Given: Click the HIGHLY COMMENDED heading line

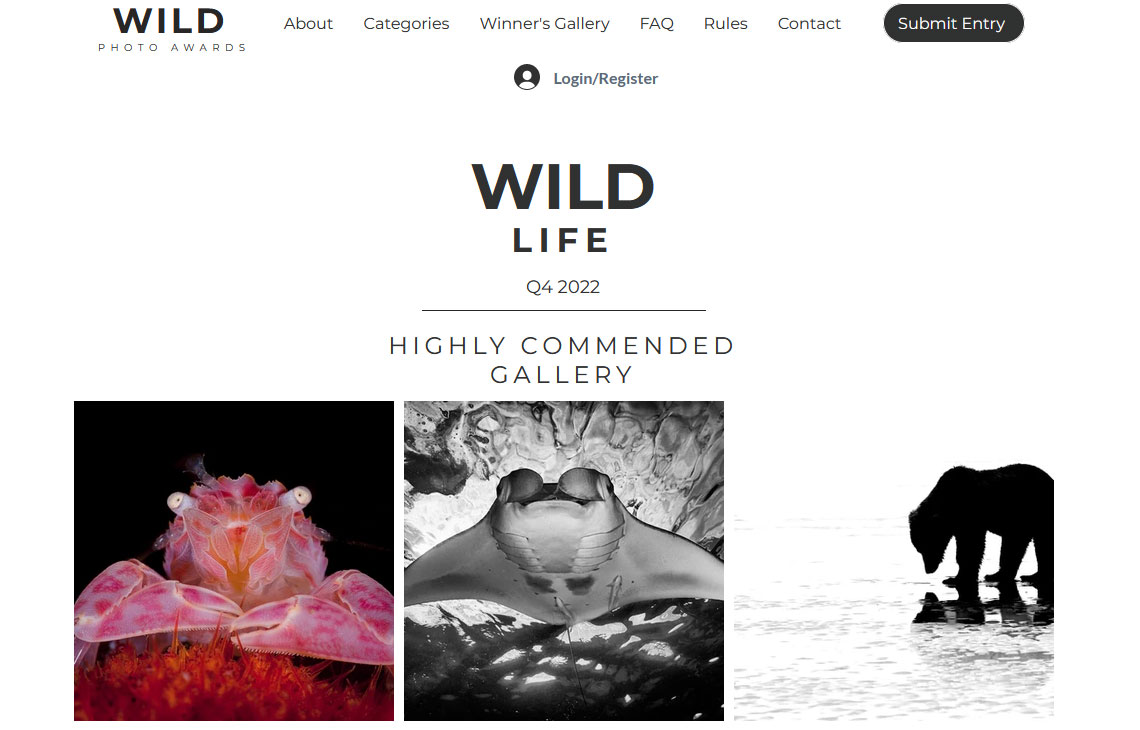Looking at the screenshot, I should point(562,345).
